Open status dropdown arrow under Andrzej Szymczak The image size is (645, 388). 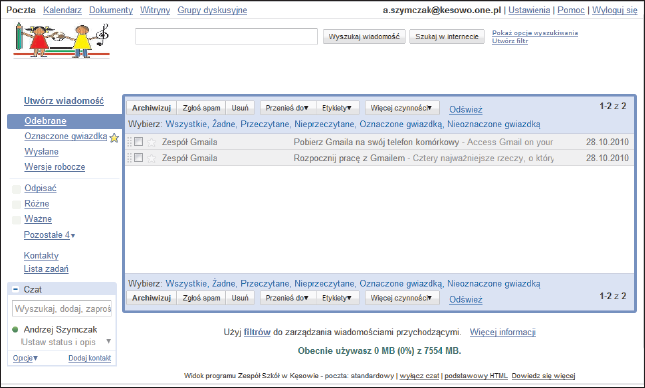109,341
